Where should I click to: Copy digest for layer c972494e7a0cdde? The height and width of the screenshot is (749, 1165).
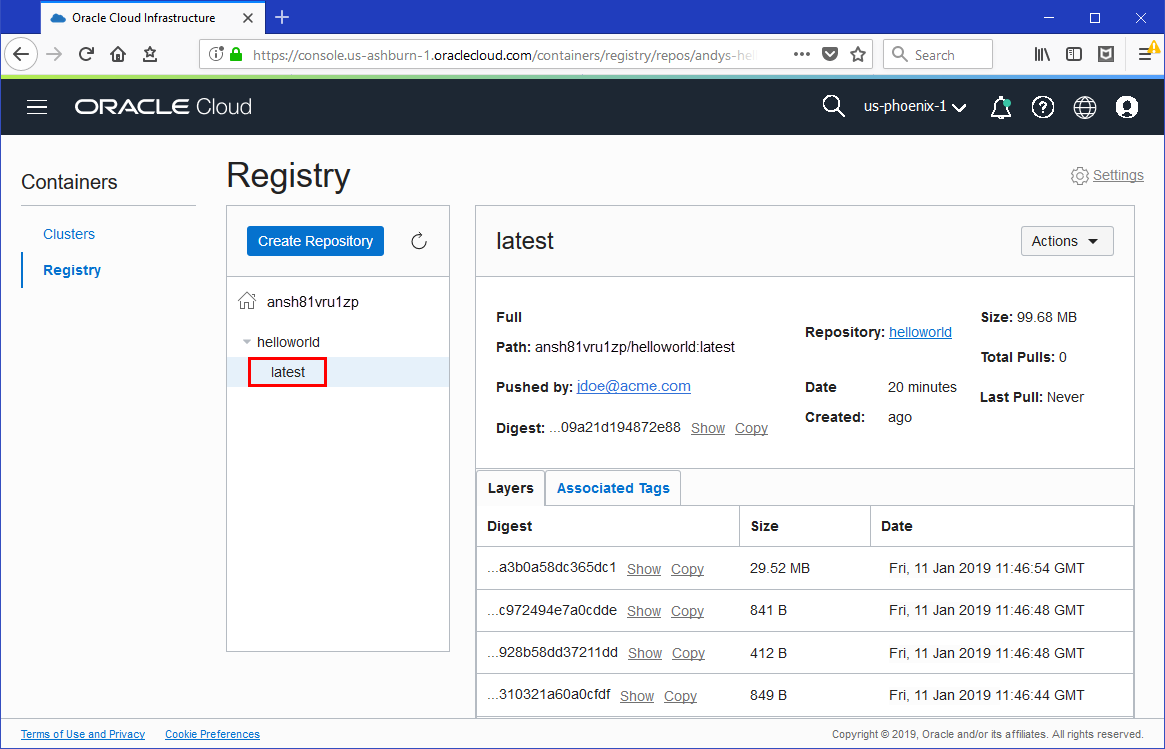pos(687,612)
